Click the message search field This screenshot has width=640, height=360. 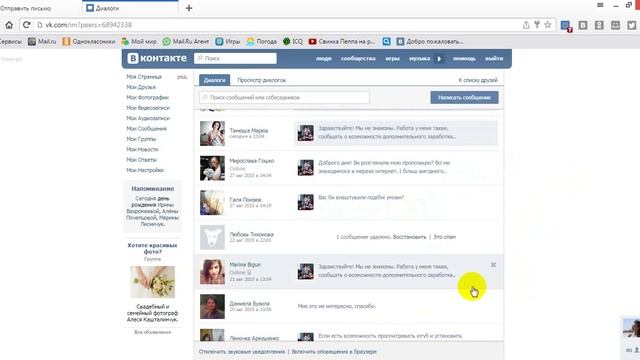point(284,98)
